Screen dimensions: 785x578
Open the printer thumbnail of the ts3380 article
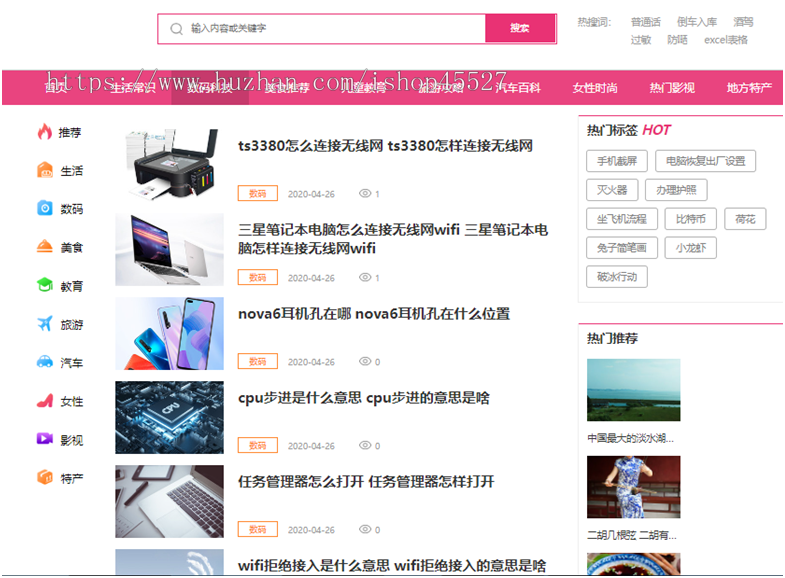point(170,166)
